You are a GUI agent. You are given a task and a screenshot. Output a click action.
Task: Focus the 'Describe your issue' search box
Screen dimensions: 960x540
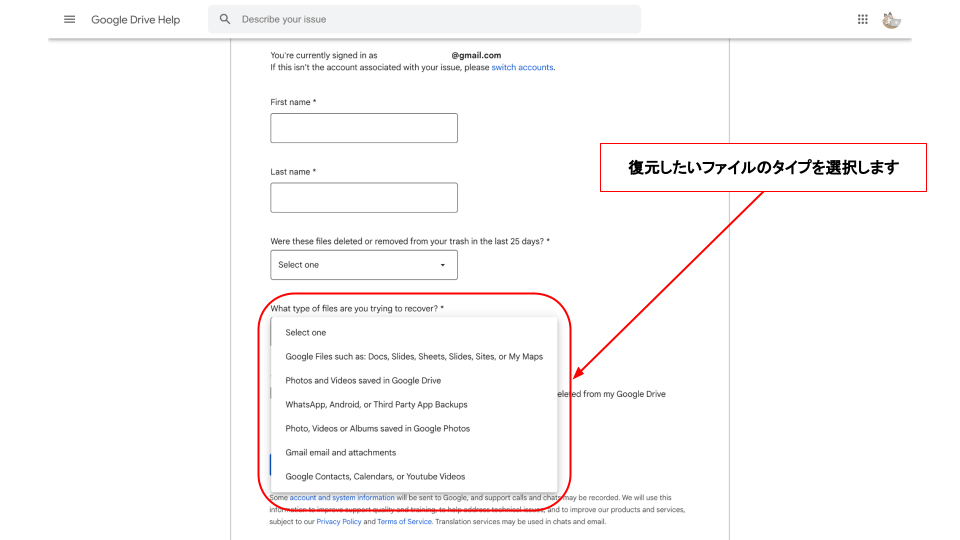click(430, 19)
